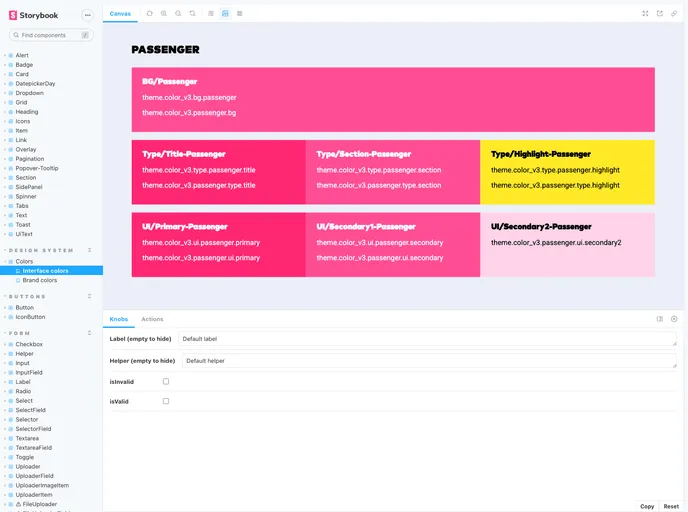This screenshot has width=688, height=512.
Task: Open the IconButton component entry
Action: [30, 317]
